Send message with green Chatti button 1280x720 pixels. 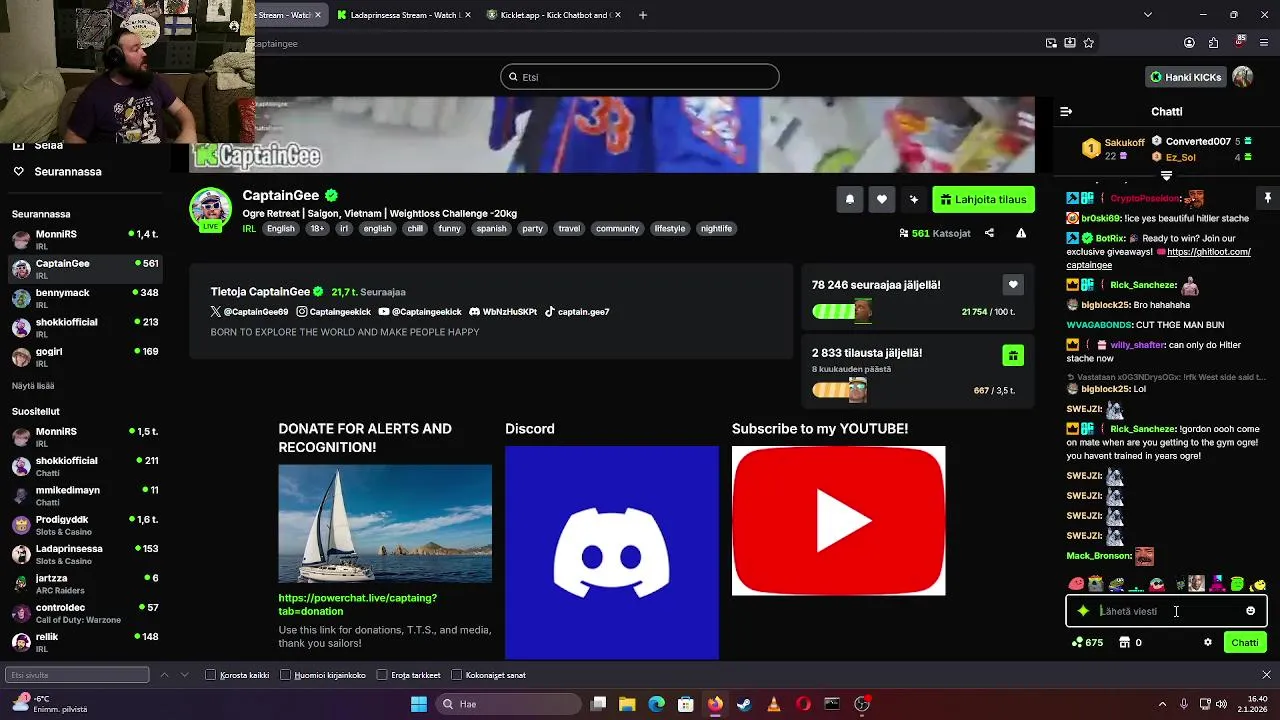pyautogui.click(x=1245, y=642)
